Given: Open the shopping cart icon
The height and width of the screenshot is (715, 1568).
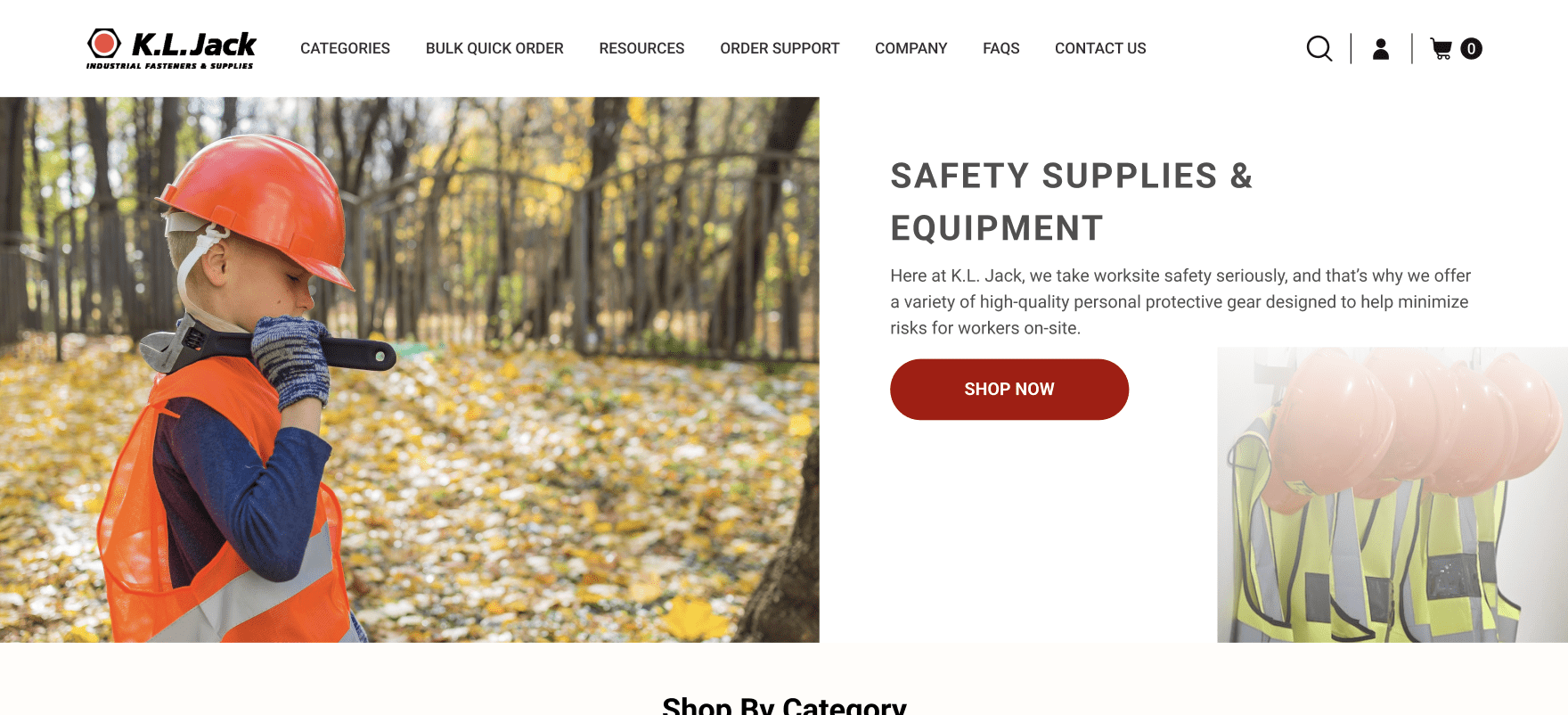Looking at the screenshot, I should 1441,48.
